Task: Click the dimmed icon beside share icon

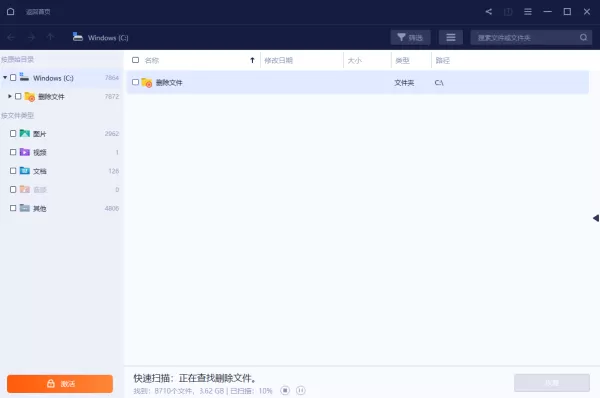Action: pos(508,12)
